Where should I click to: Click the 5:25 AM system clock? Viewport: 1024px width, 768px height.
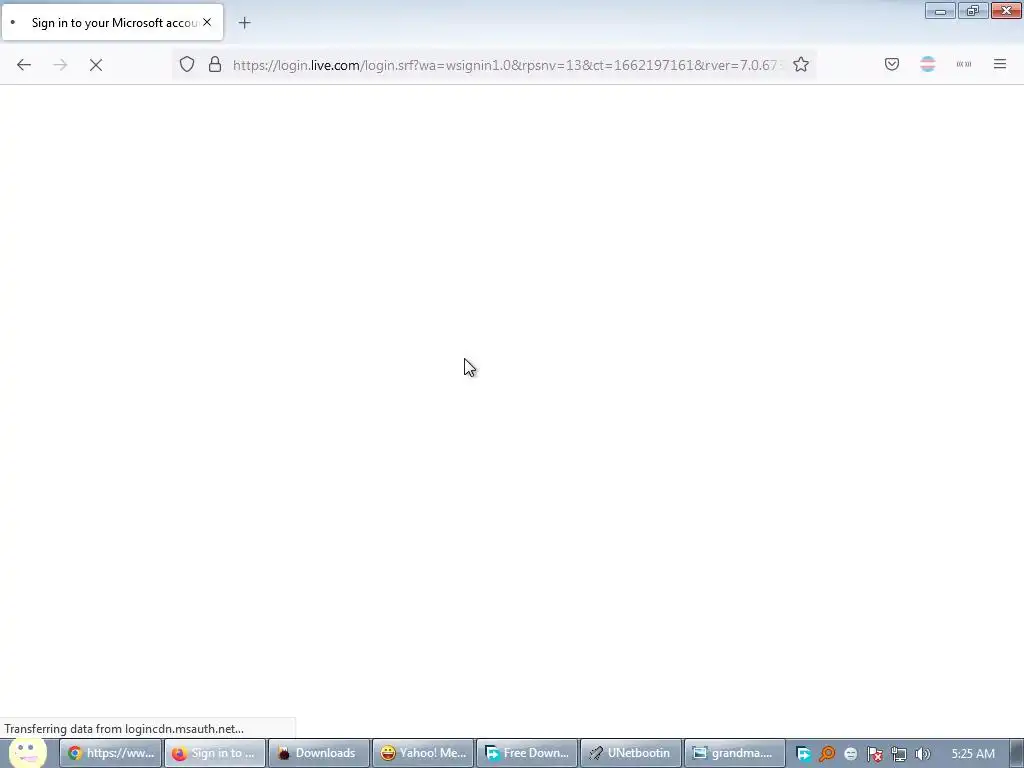point(973,754)
